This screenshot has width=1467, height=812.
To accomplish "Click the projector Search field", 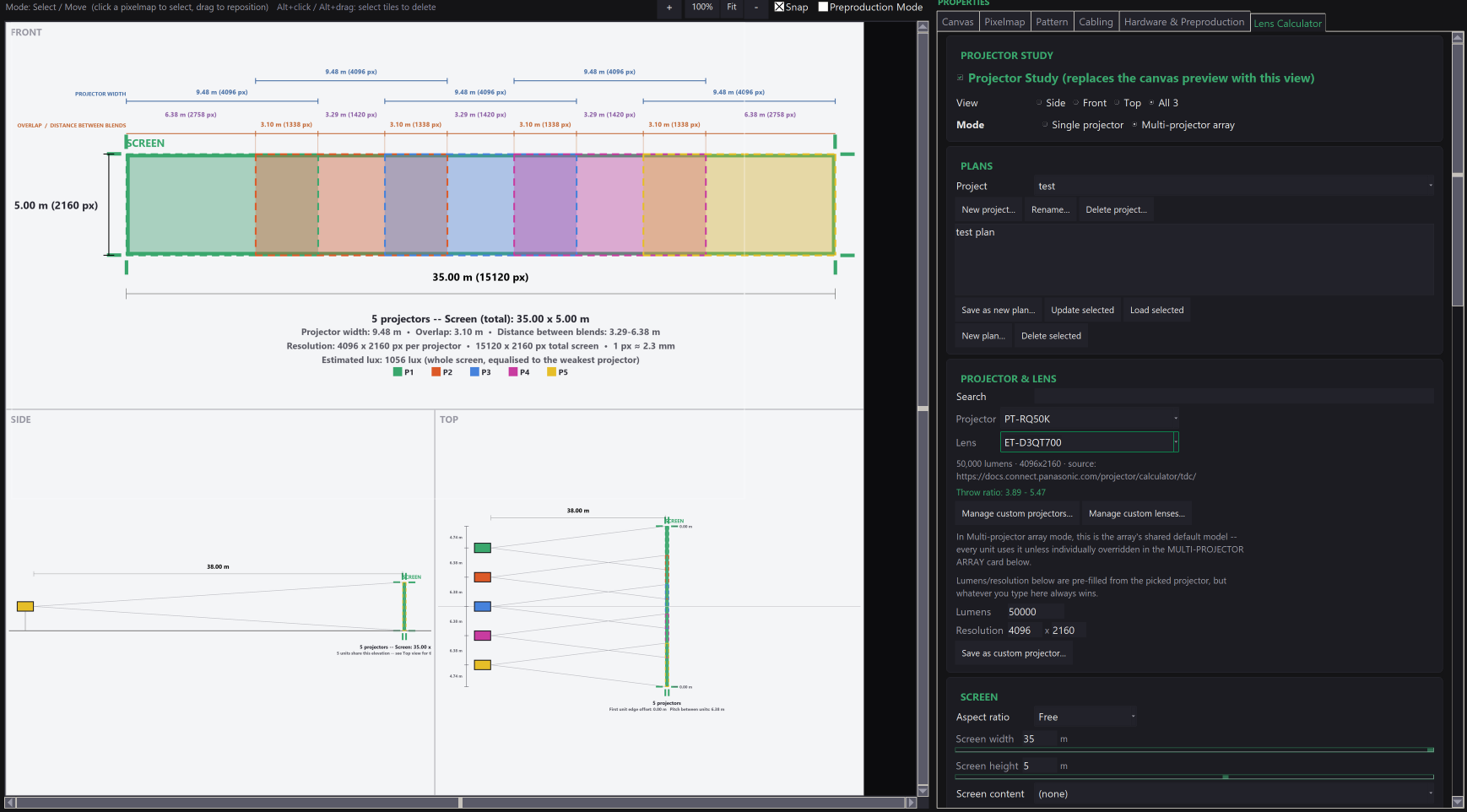I will click(1234, 396).
